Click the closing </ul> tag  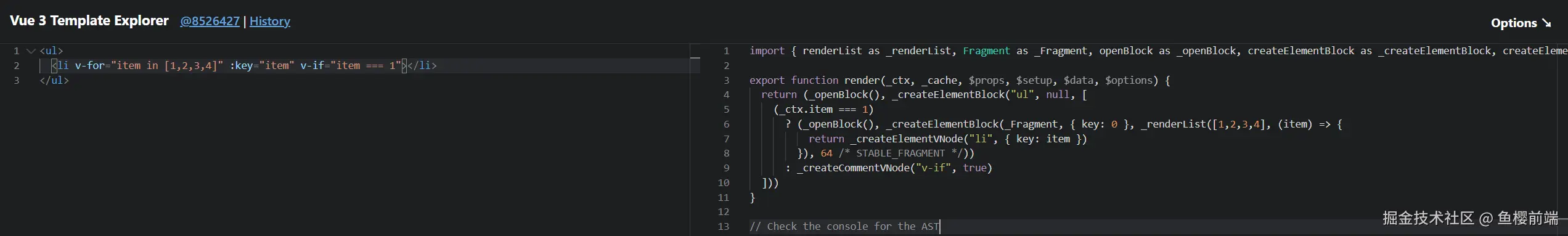(54, 80)
